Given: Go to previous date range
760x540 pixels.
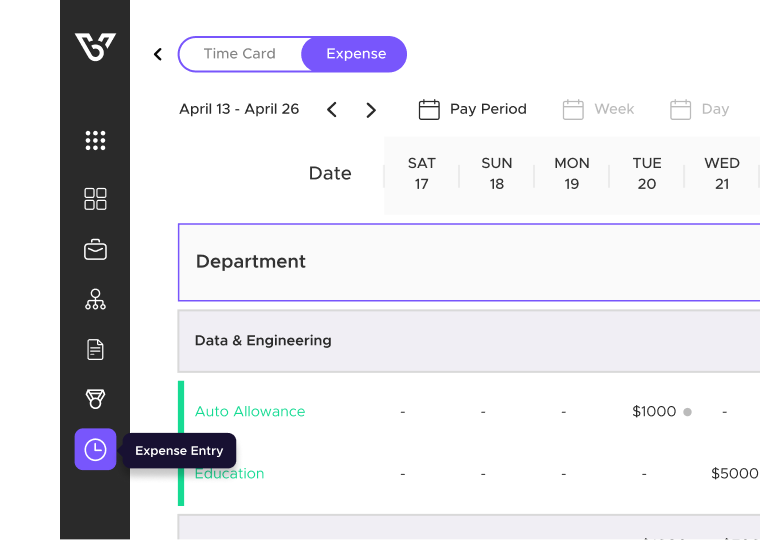Looking at the screenshot, I should 332,110.
